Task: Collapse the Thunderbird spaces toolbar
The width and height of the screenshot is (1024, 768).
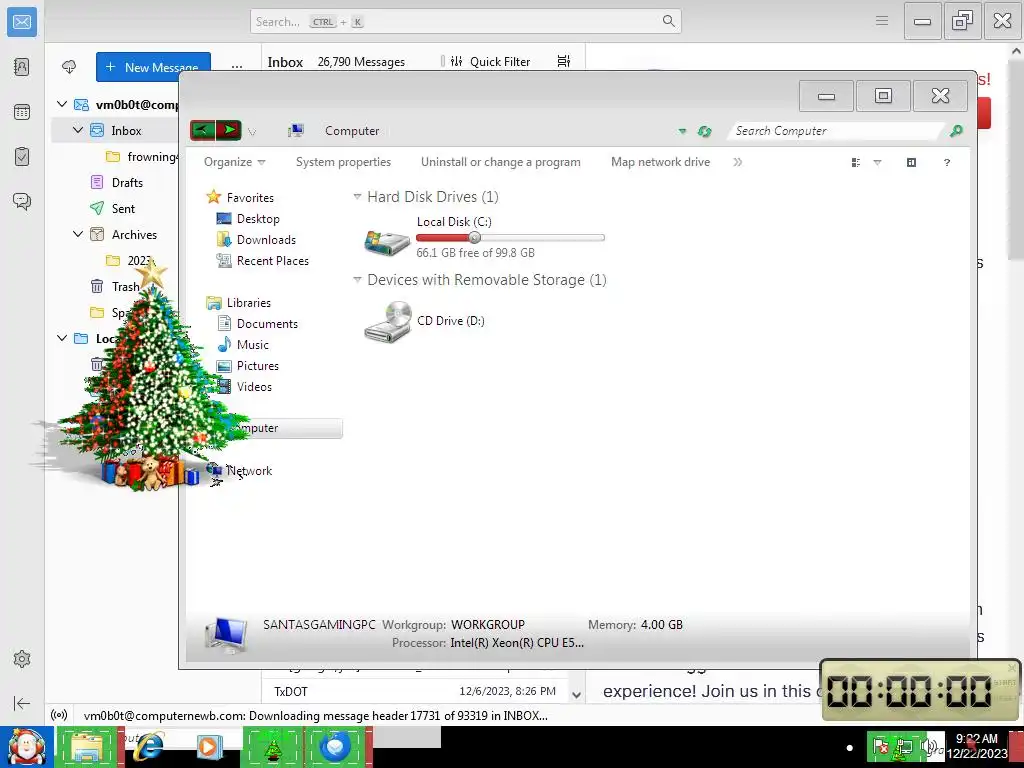Action: coord(22,703)
